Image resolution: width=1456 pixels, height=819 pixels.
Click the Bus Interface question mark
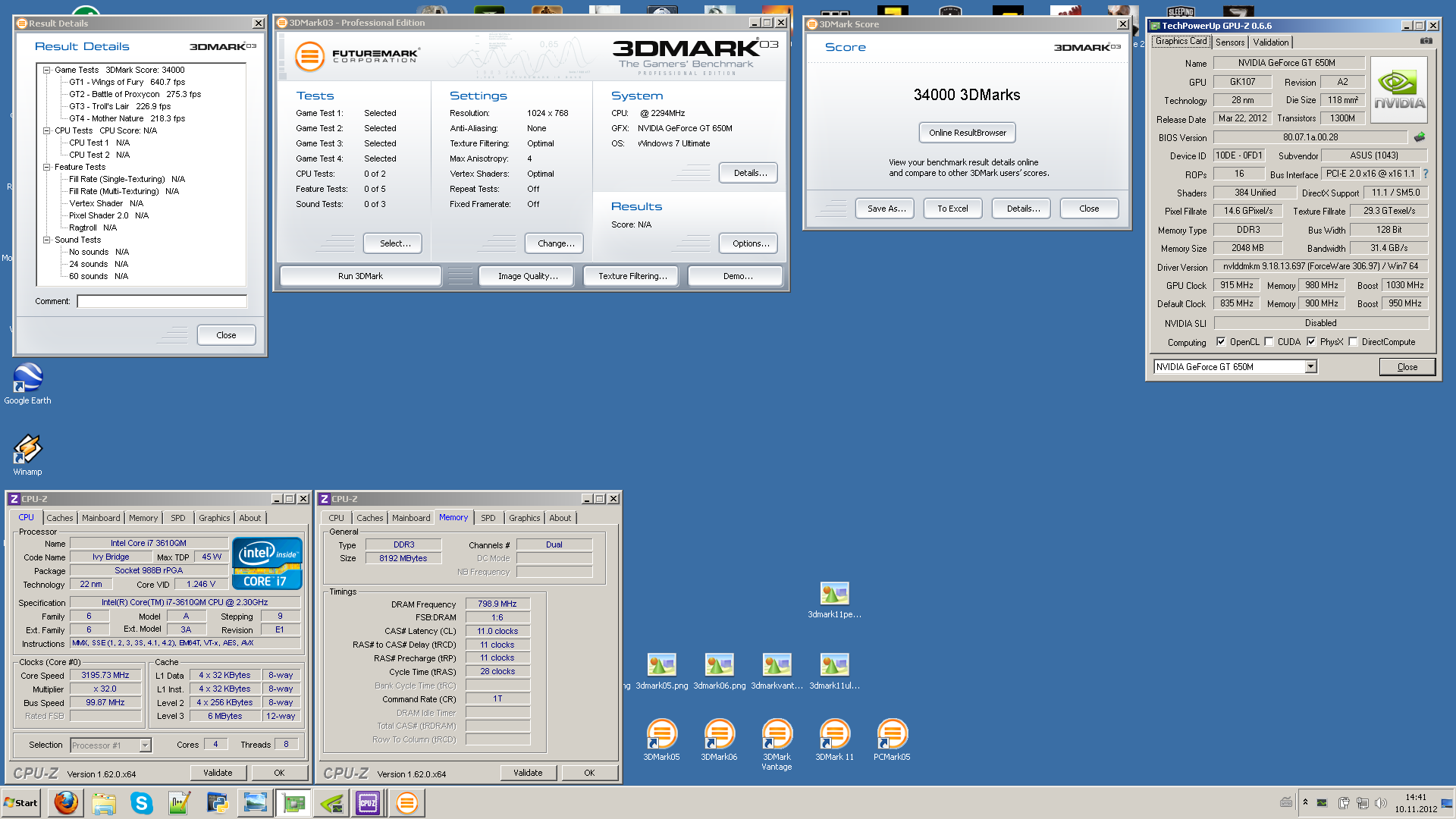tap(1426, 174)
